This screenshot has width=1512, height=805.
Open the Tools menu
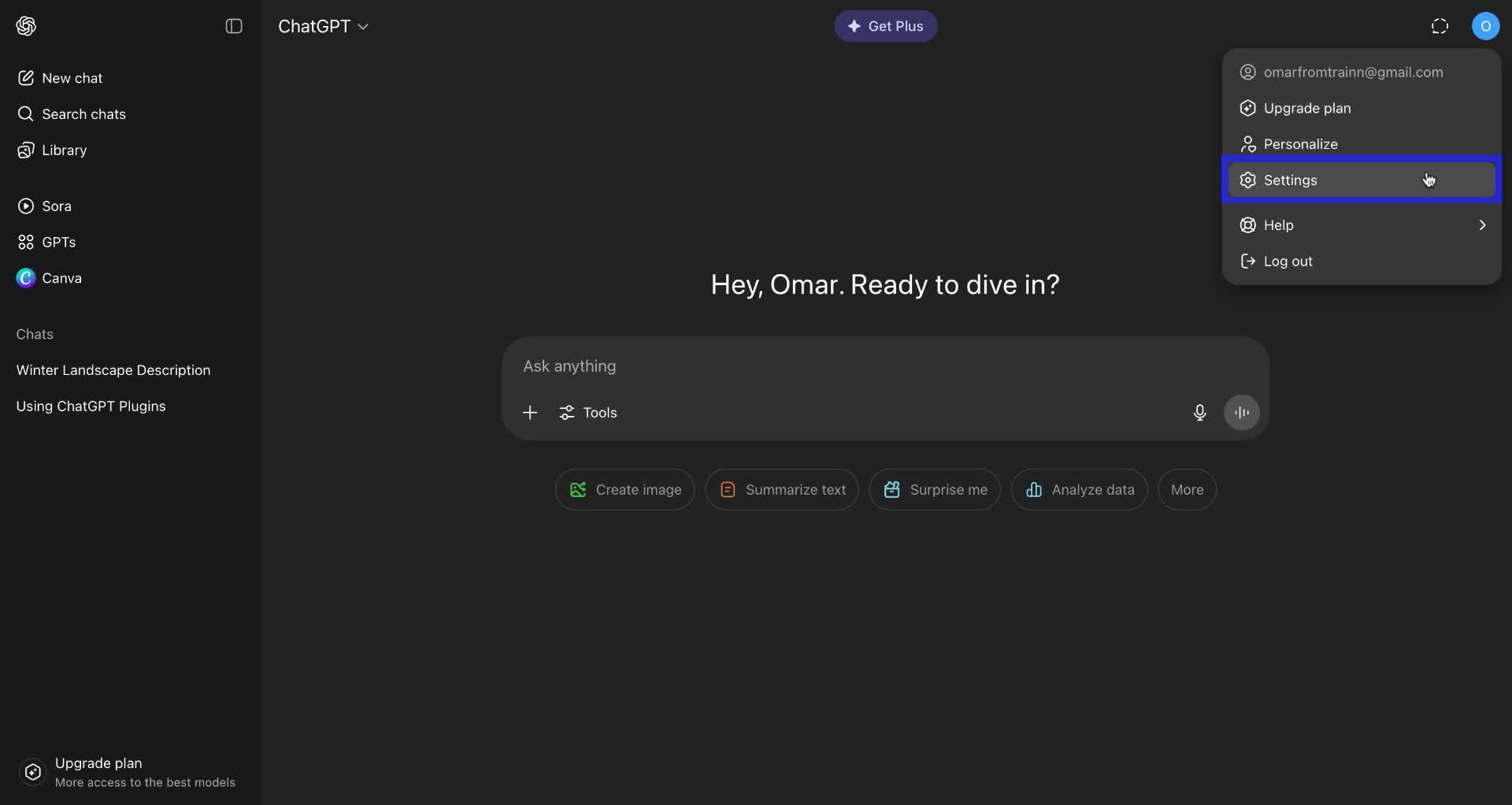click(x=588, y=412)
